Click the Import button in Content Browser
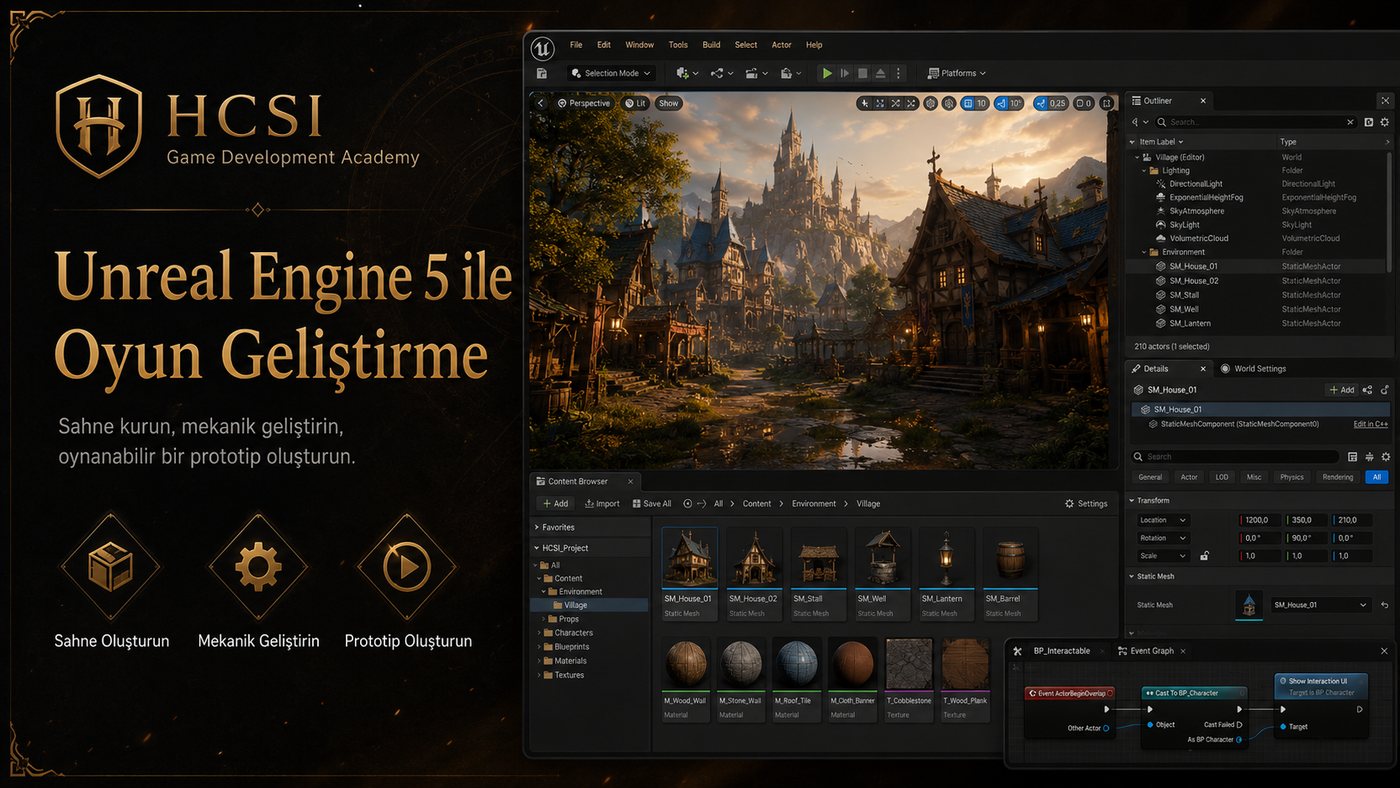Screen dimensions: 1400x788 click(x=602, y=504)
